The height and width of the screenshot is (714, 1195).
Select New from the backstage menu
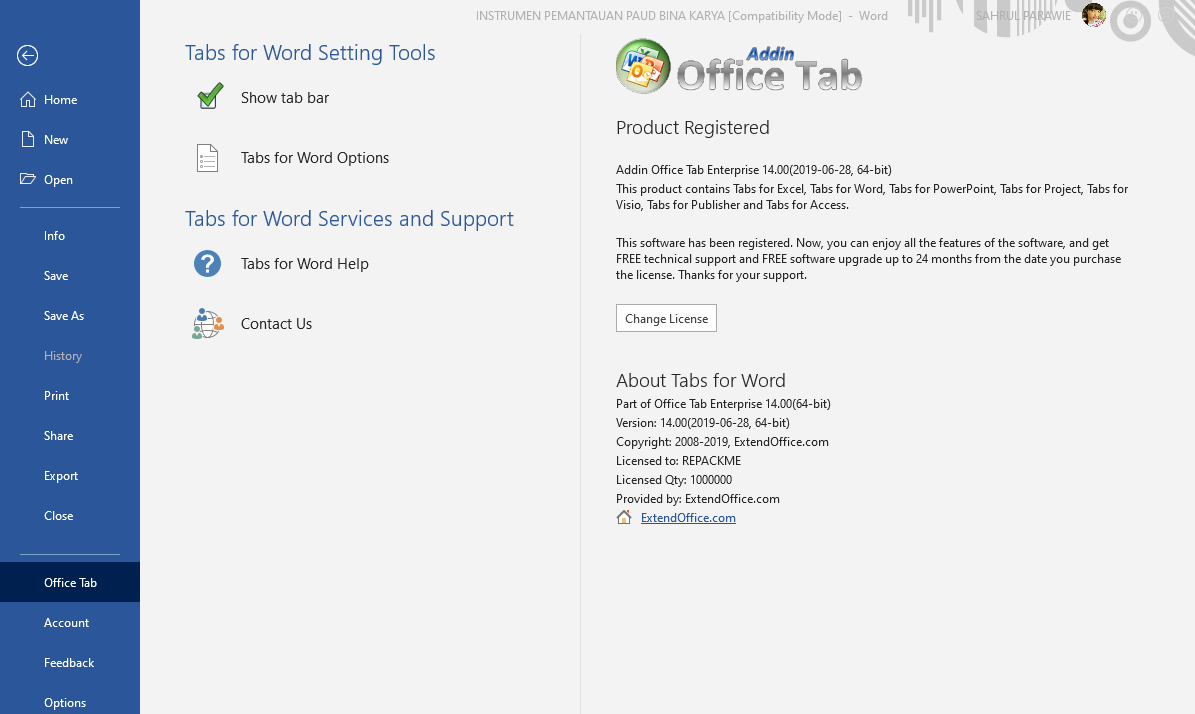pyautogui.click(x=70, y=139)
